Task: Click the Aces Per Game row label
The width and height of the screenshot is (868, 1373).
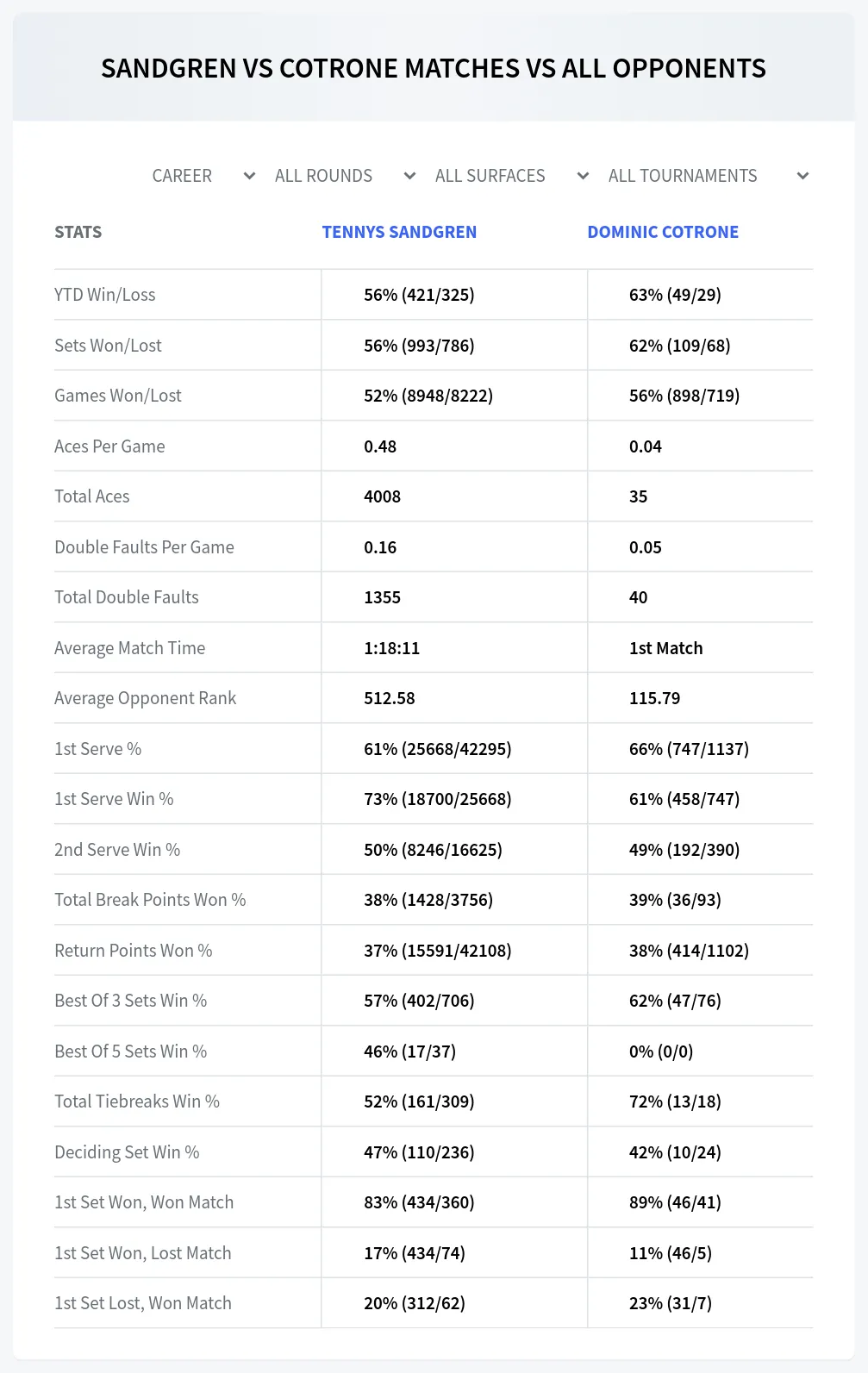Action: click(x=109, y=446)
